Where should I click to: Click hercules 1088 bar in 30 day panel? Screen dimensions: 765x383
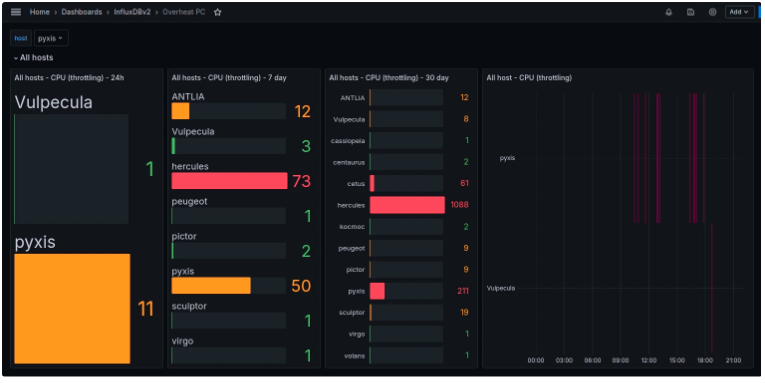point(407,205)
